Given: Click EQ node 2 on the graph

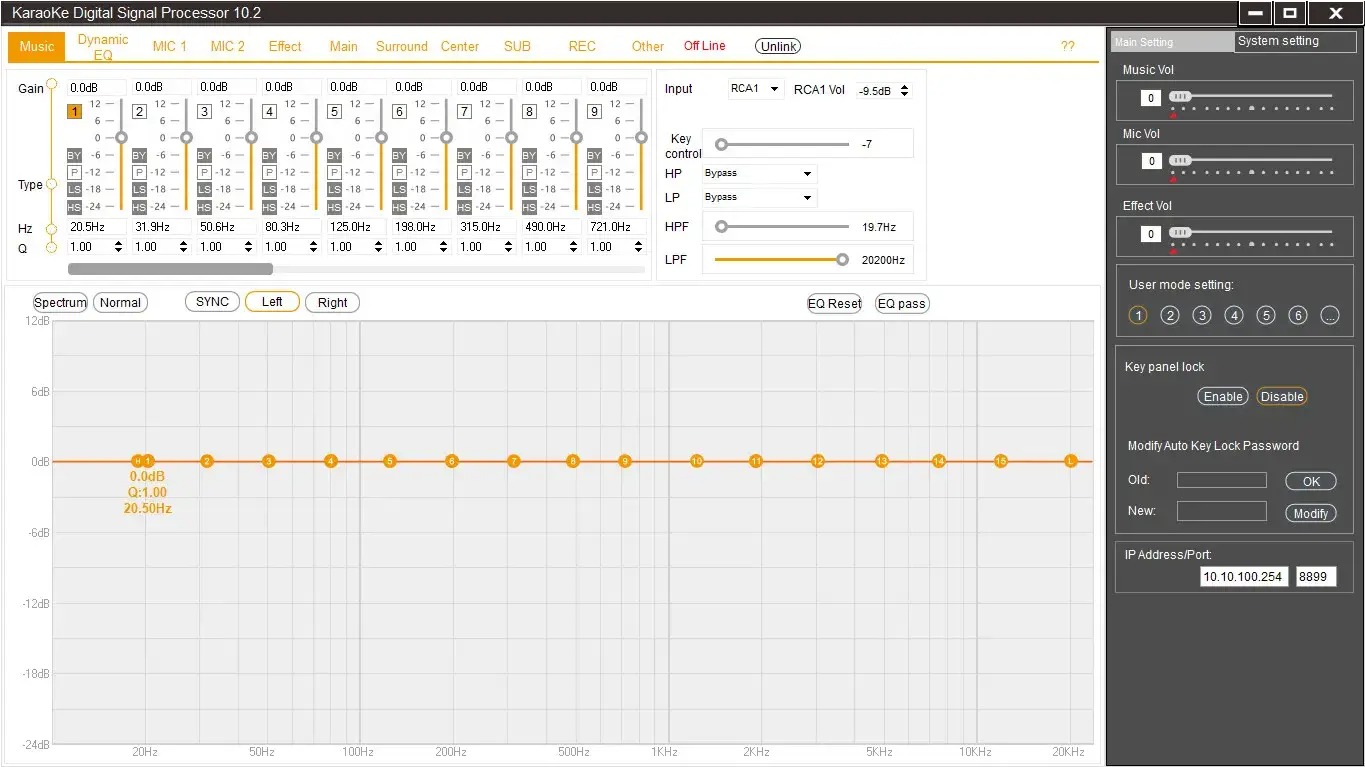Looking at the screenshot, I should click(x=207, y=461).
